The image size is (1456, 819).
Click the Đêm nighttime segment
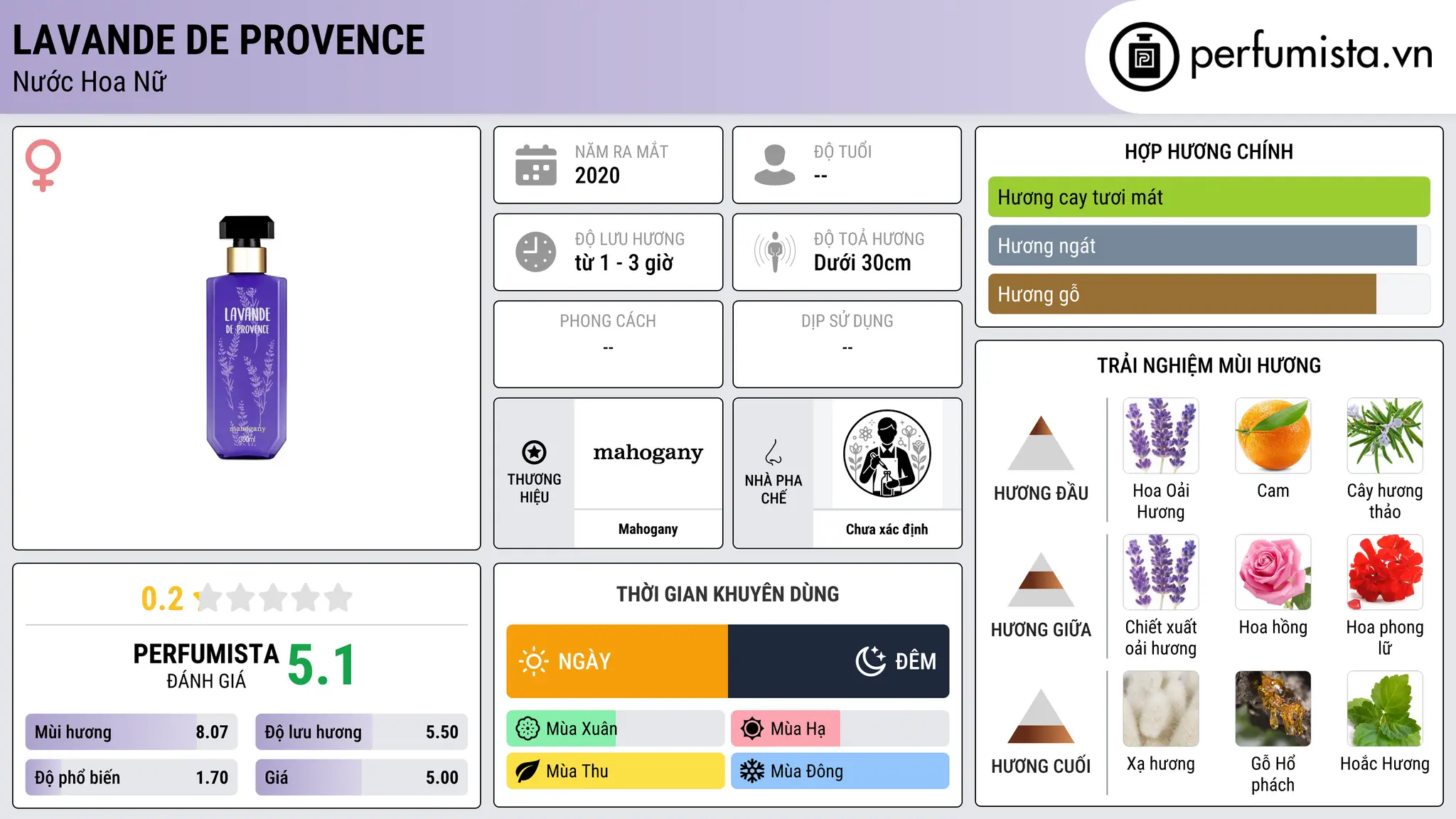pyautogui.click(x=839, y=661)
